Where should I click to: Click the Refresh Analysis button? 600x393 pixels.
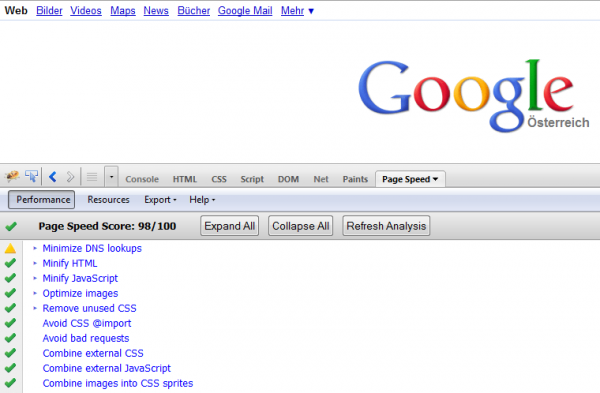[x=386, y=226]
